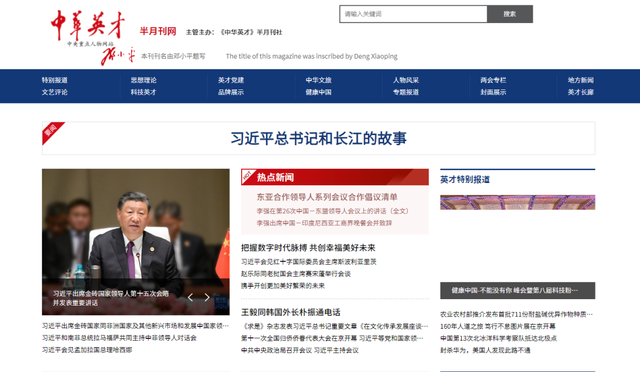Viewport: 640px width, 372px height.
Task: Click the purple ceiling banner image
Action: (x=518, y=203)
